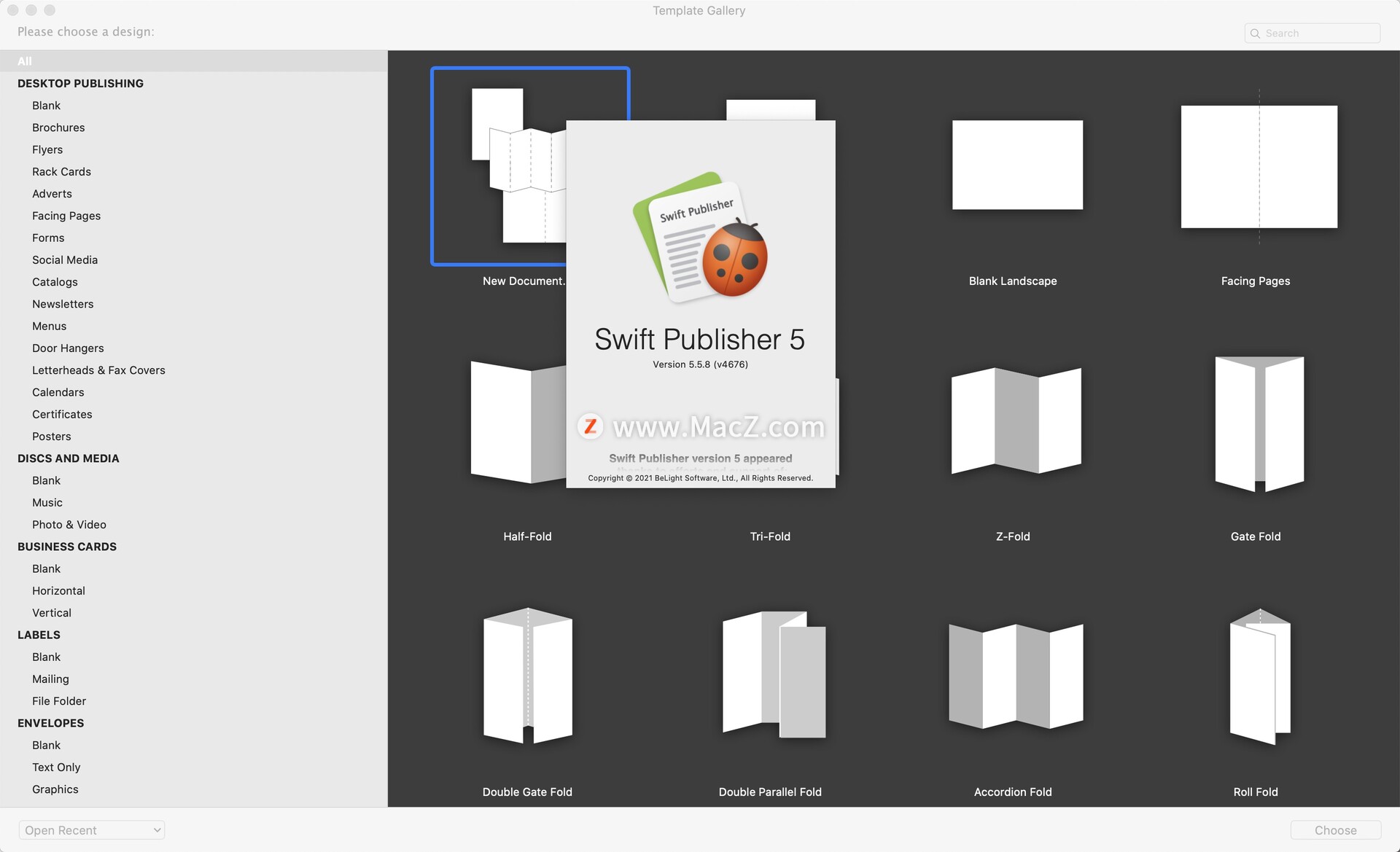The height and width of the screenshot is (852, 1400).
Task: Click the BUSINESS CARDS section header
Action: (x=66, y=547)
